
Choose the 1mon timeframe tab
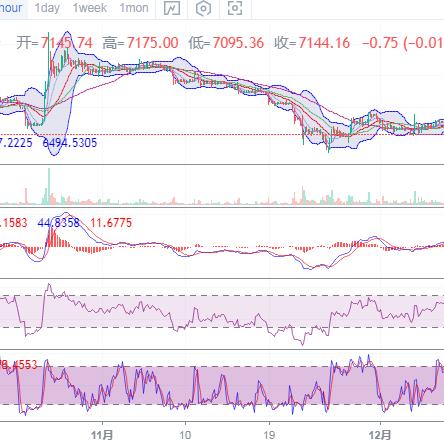pyautogui.click(x=134, y=8)
